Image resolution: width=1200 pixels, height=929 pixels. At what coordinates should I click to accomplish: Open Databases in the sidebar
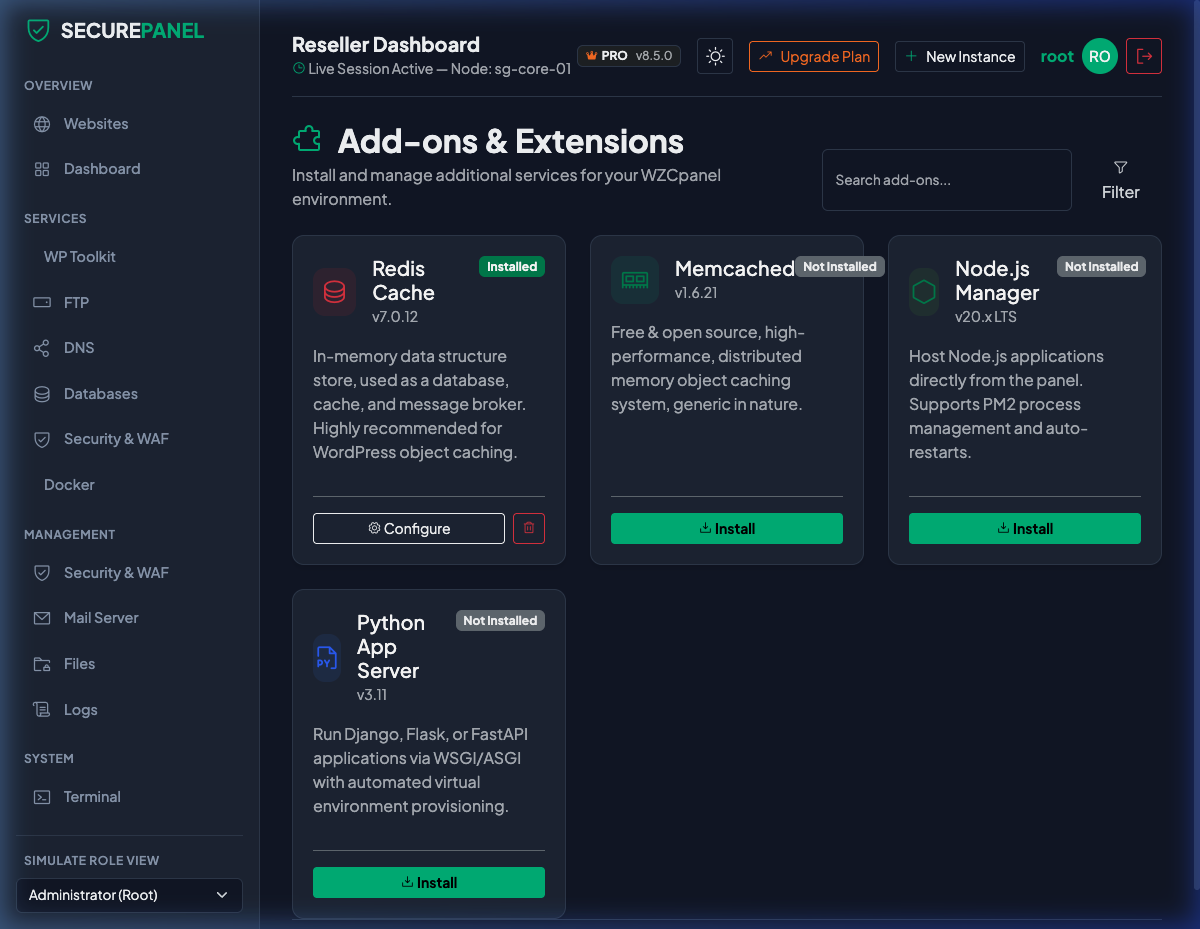[x=101, y=394]
